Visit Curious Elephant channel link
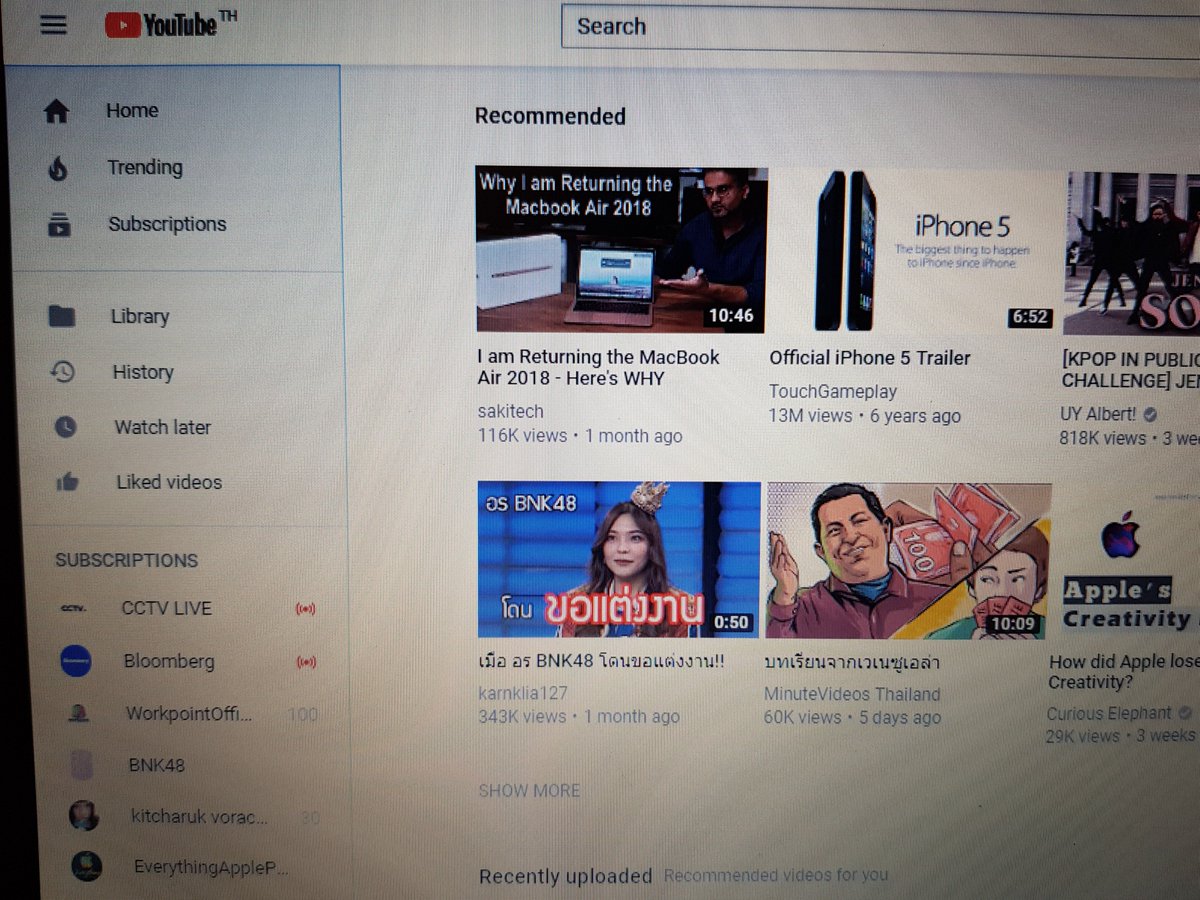Screen dimensions: 1200x900 [1109, 714]
